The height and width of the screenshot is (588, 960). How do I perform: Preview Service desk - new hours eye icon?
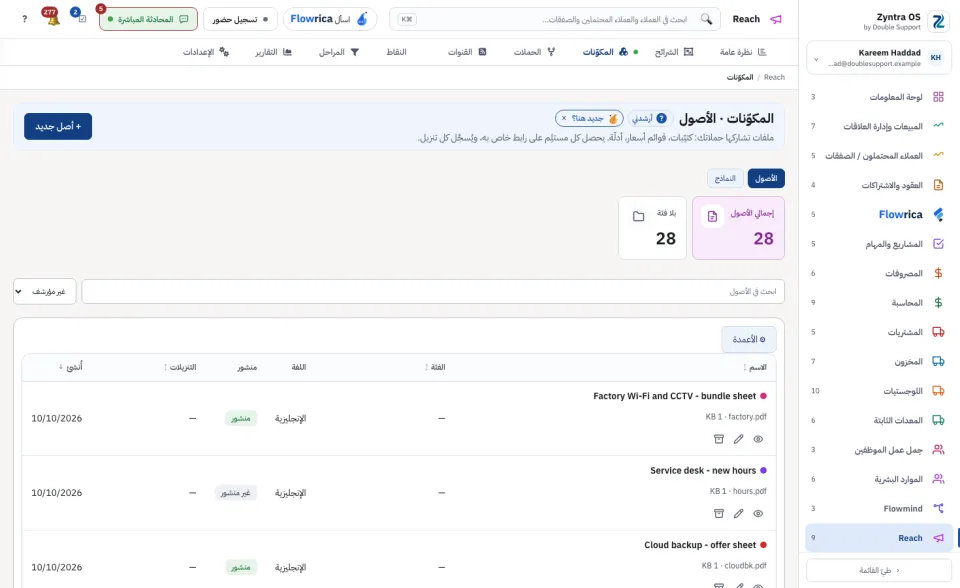click(x=758, y=514)
